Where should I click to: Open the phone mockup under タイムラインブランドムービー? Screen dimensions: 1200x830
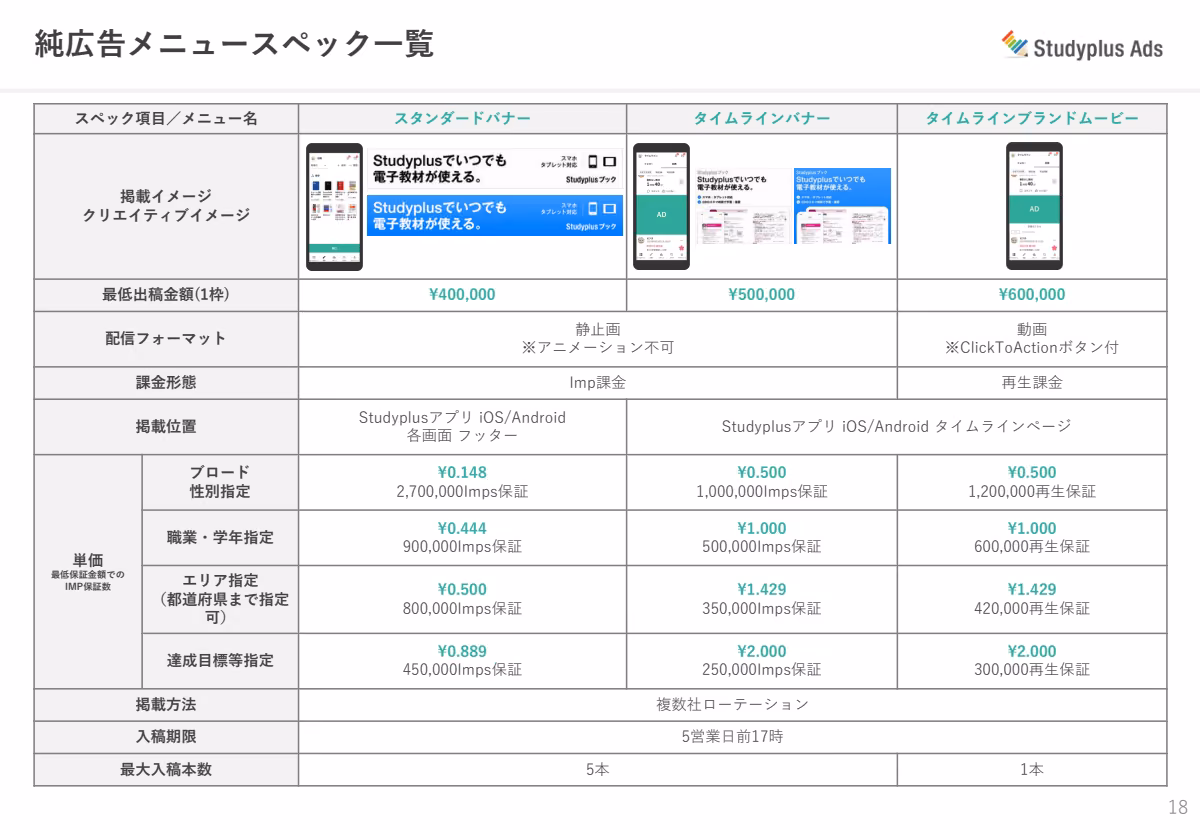click(1033, 207)
